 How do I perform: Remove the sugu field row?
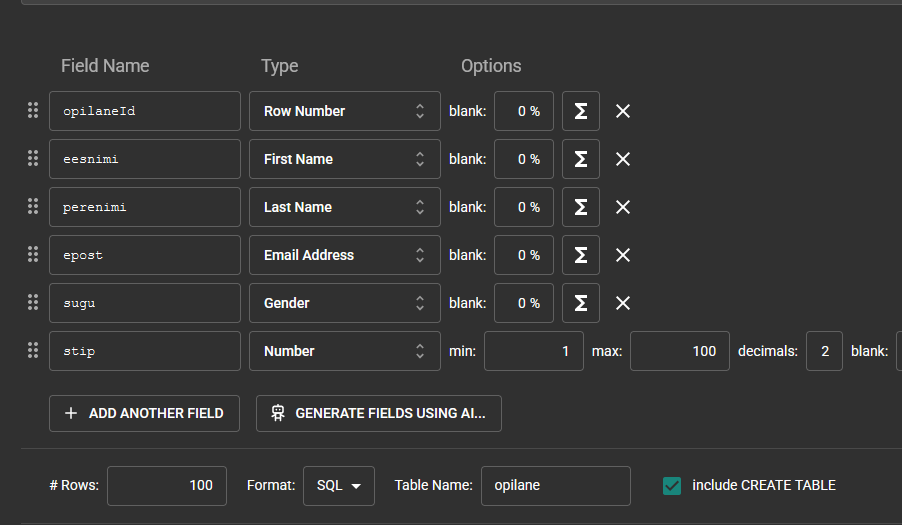tap(622, 303)
